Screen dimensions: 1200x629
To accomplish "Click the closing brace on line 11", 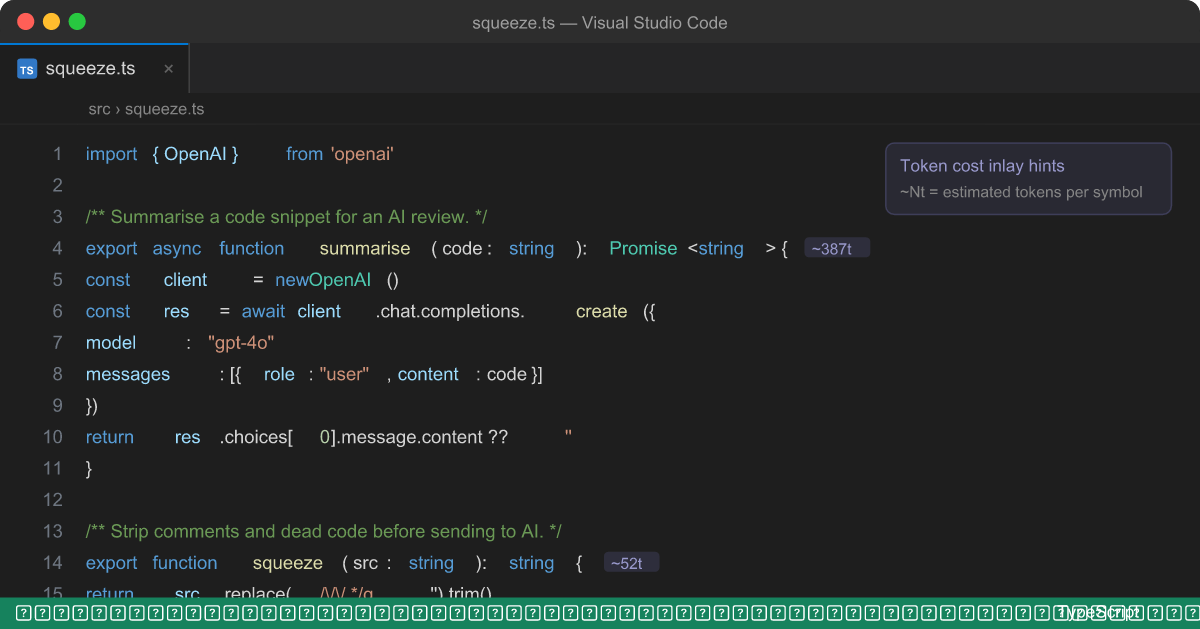I will (x=89, y=468).
